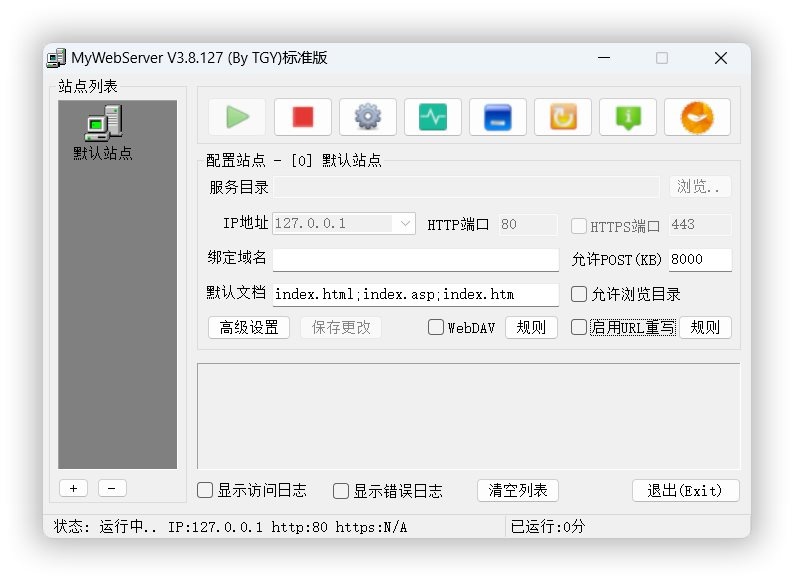Click the 配置站点 - [0] 默认站点 heading
The width and height of the screenshot is (794, 581).
click(x=294, y=161)
